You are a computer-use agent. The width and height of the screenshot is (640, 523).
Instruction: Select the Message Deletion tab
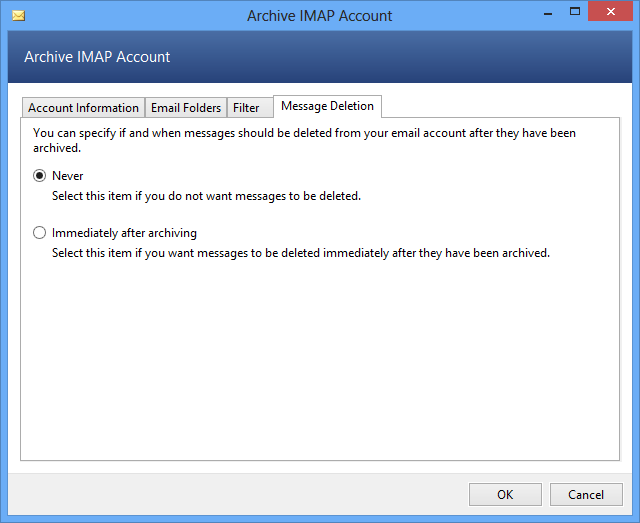(327, 106)
